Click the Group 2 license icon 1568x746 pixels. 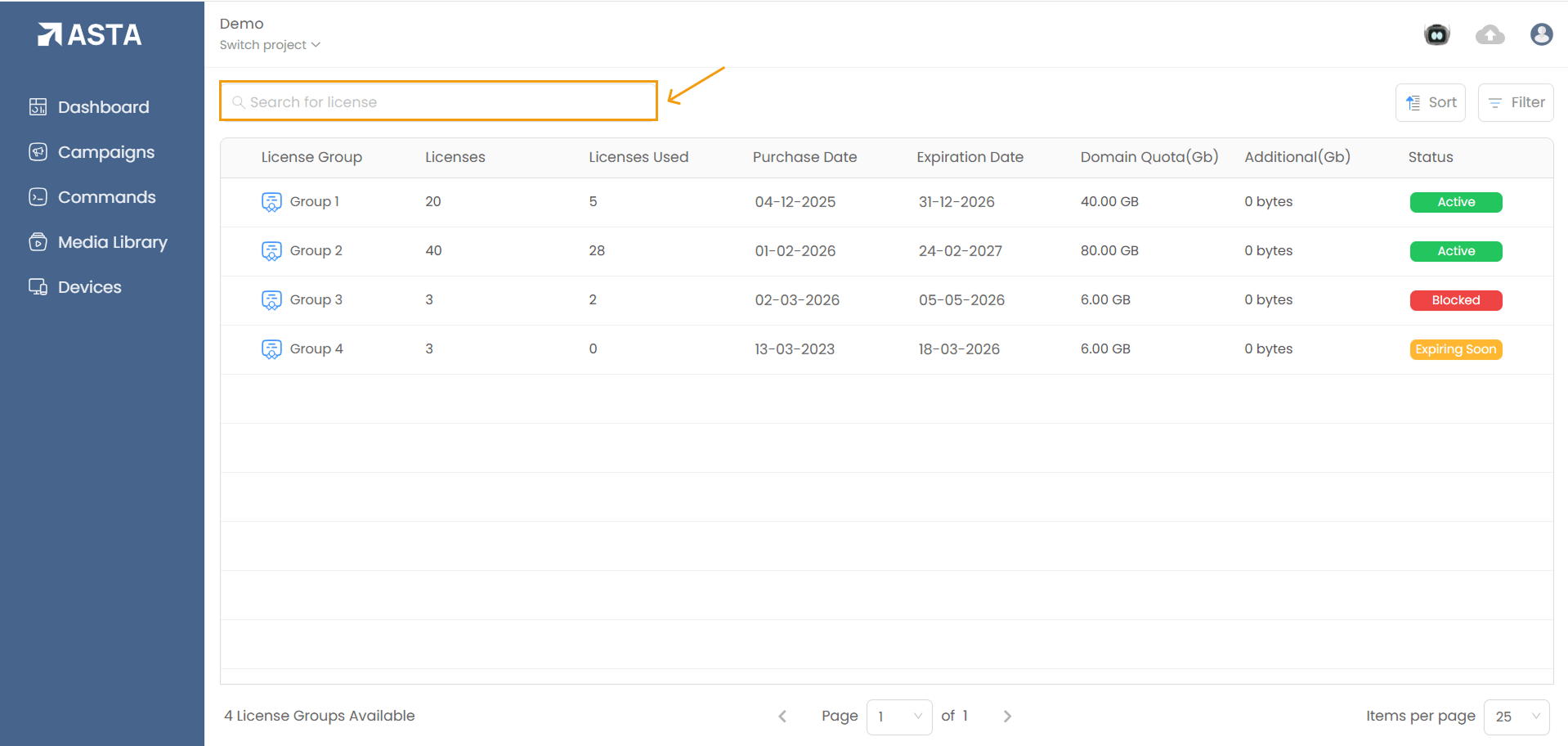(x=271, y=251)
